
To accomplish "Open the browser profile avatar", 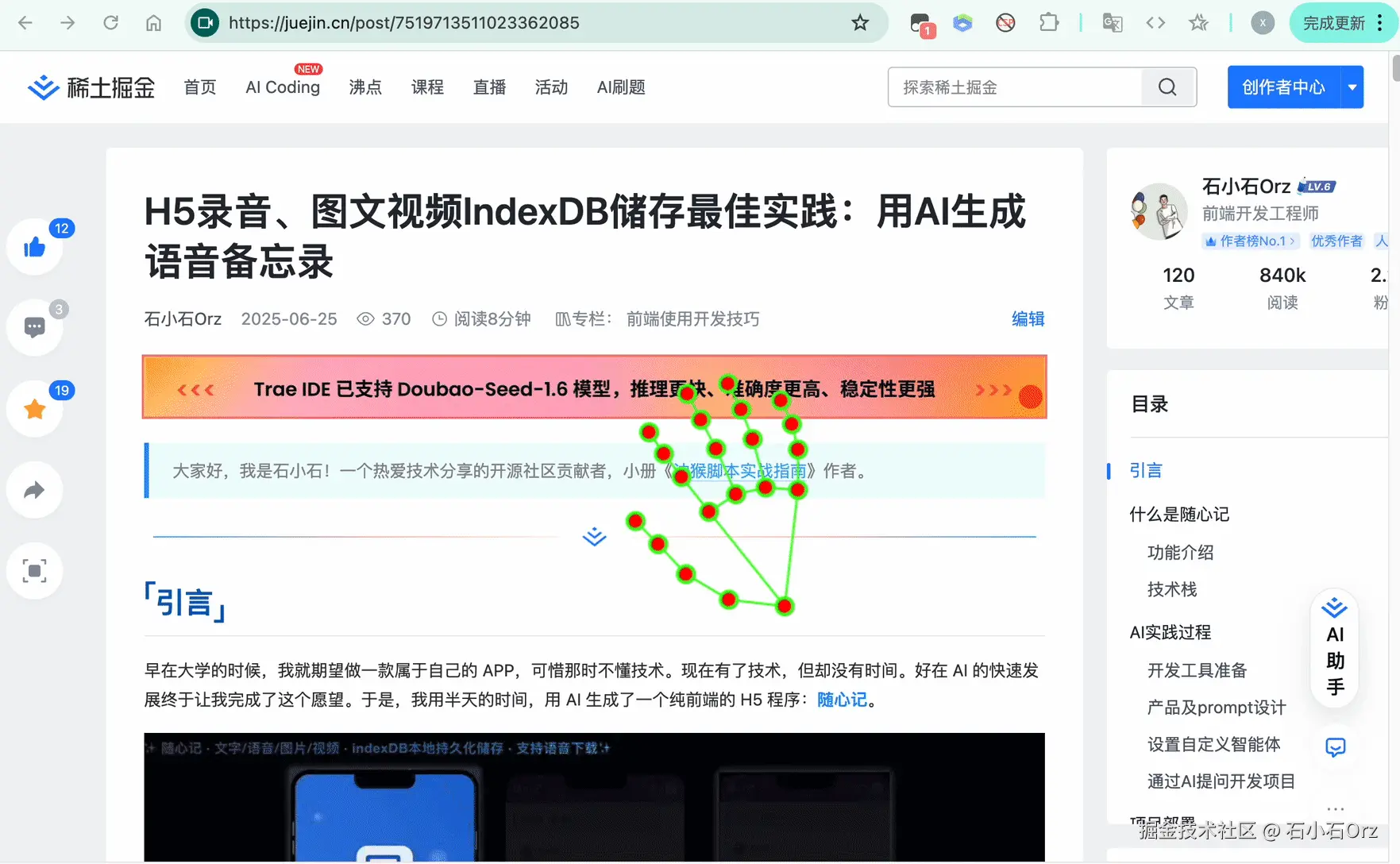I will point(1263,23).
